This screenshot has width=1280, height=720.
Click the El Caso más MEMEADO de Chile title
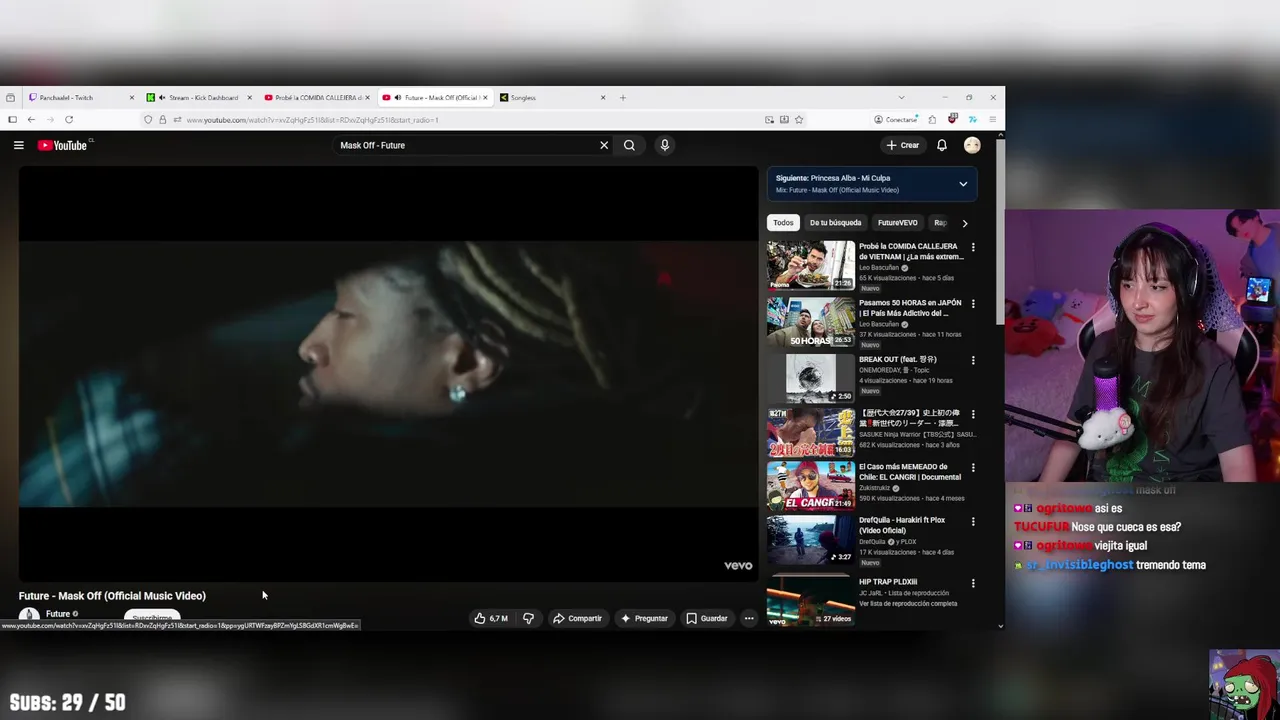(x=909, y=472)
